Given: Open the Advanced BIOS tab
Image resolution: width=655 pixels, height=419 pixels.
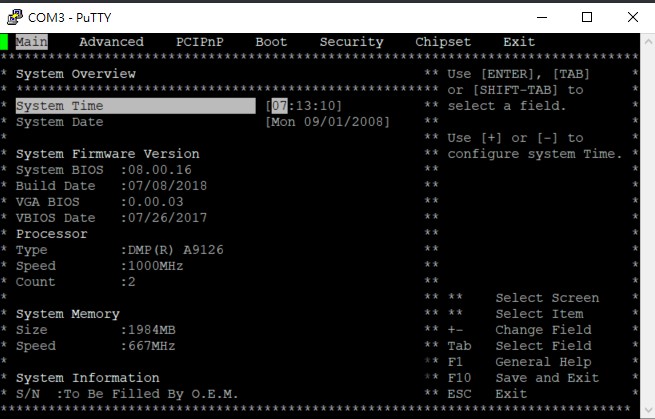Looking at the screenshot, I should click(x=112, y=42).
